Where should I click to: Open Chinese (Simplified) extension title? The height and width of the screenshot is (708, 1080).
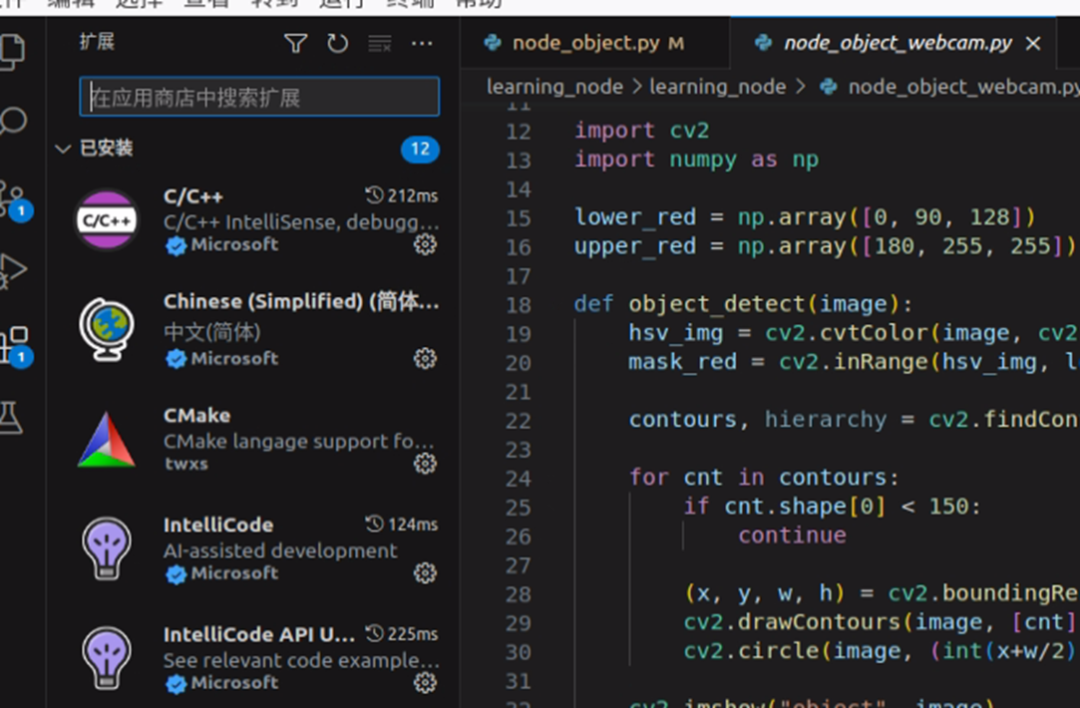pyautogui.click(x=301, y=302)
